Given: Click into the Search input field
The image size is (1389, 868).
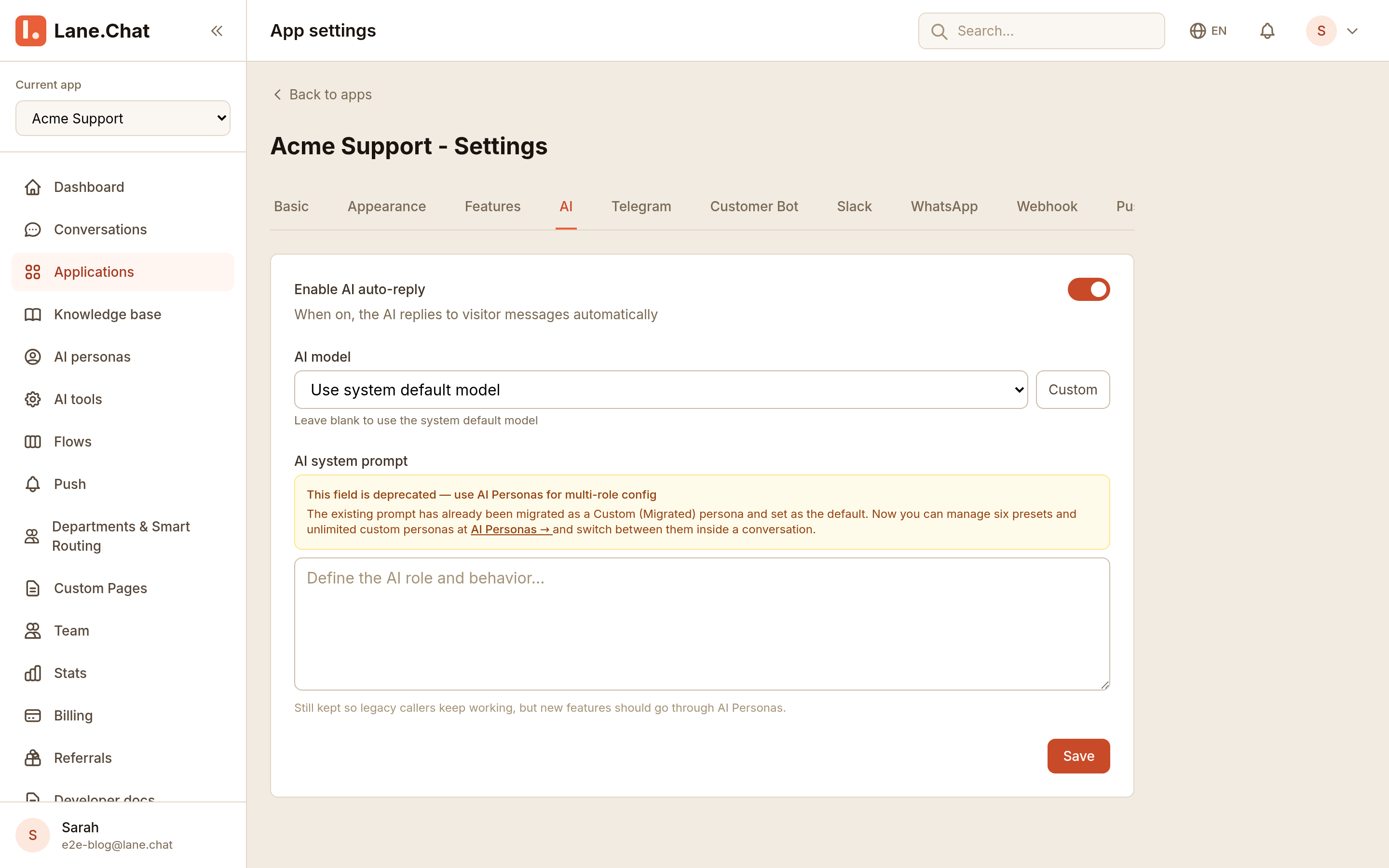Looking at the screenshot, I should coord(1041,31).
